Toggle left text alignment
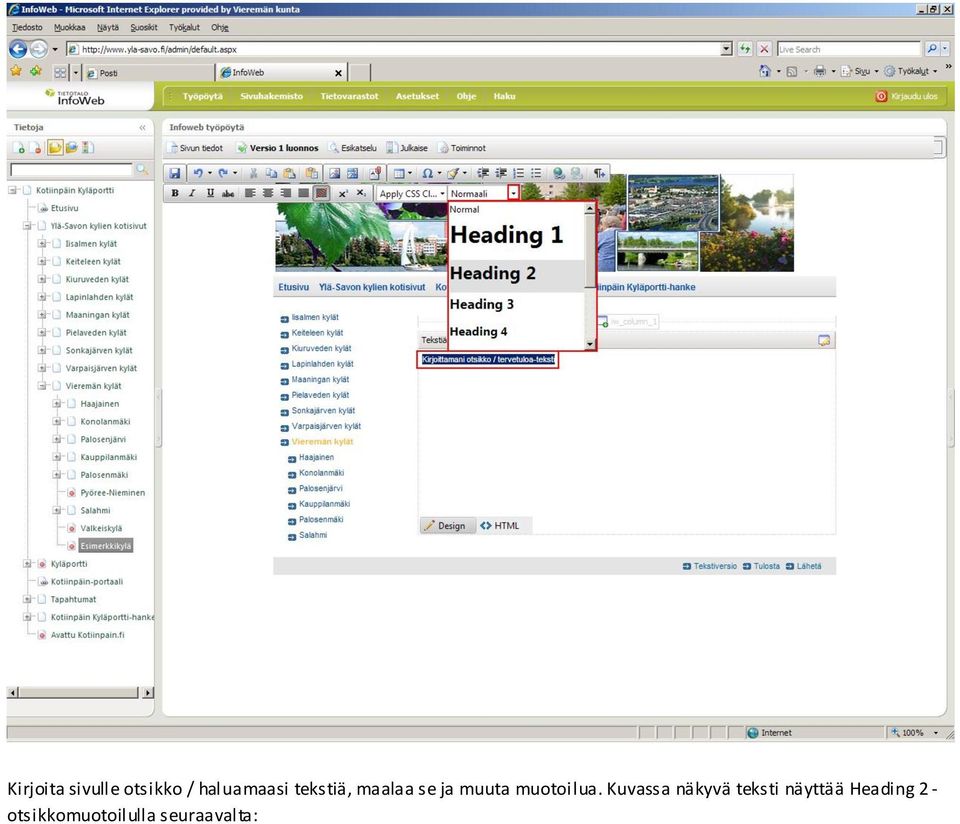Image resolution: width=960 pixels, height=824 pixels. point(250,193)
